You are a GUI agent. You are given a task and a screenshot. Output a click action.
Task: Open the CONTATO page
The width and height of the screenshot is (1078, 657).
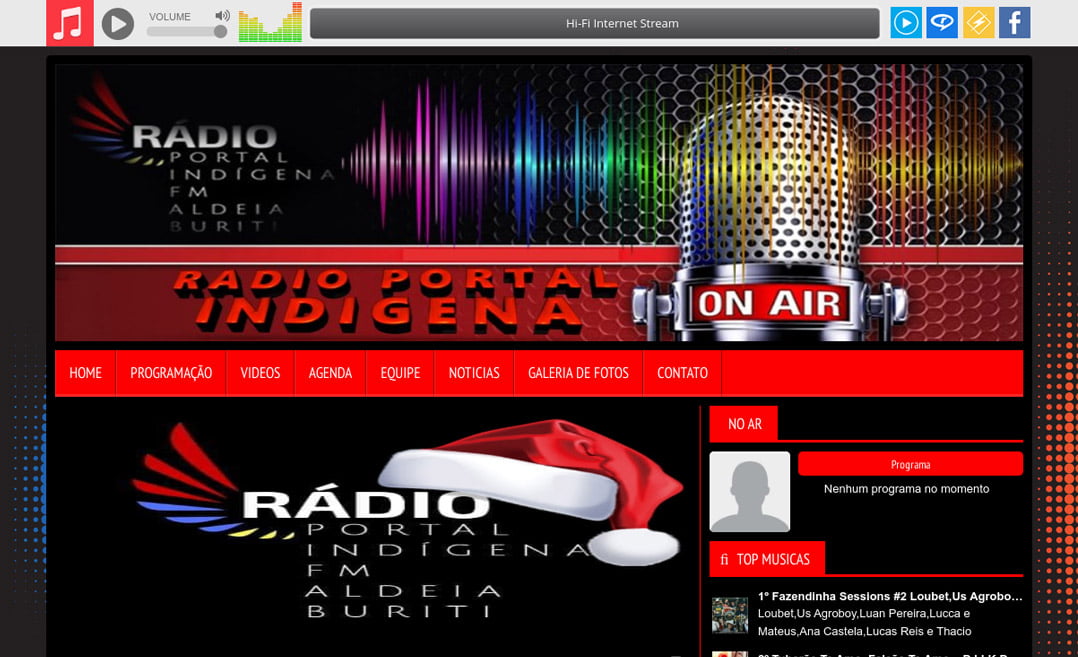pyautogui.click(x=682, y=373)
